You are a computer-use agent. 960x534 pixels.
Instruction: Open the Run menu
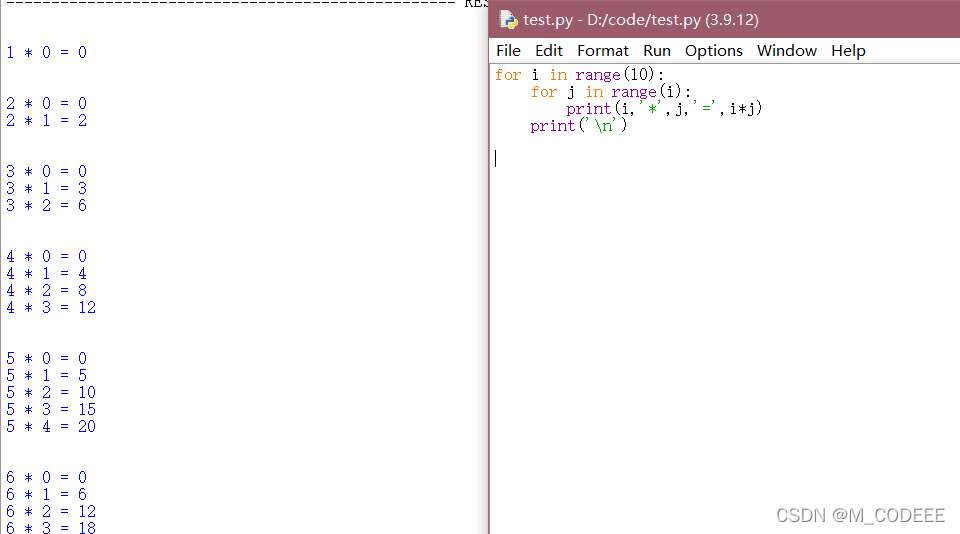656,51
